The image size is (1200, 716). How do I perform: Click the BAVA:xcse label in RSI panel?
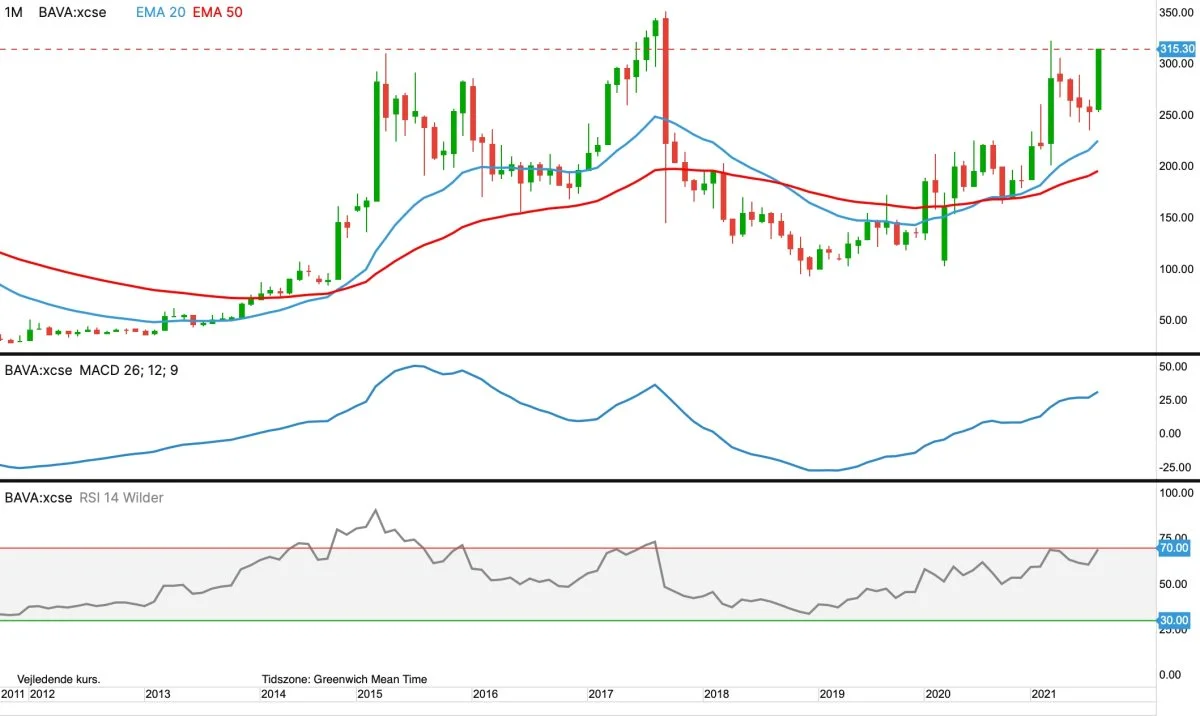point(38,497)
